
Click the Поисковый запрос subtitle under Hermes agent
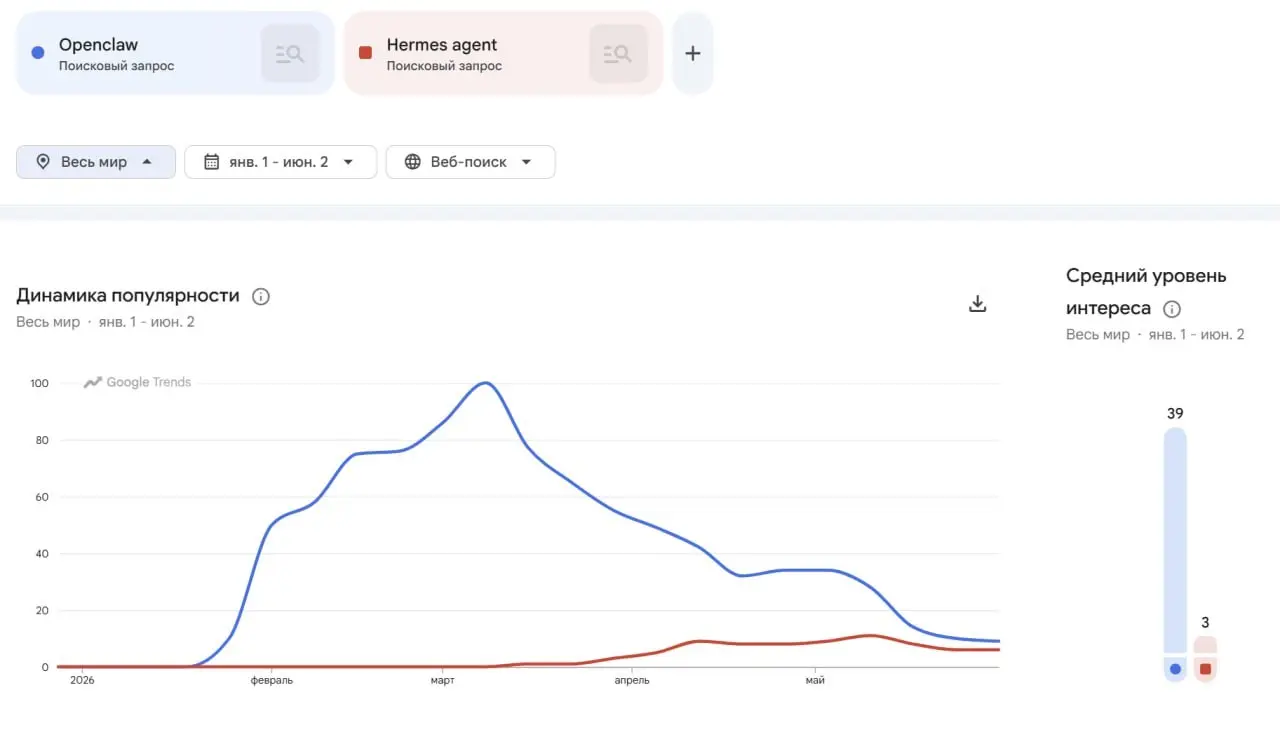[444, 66]
